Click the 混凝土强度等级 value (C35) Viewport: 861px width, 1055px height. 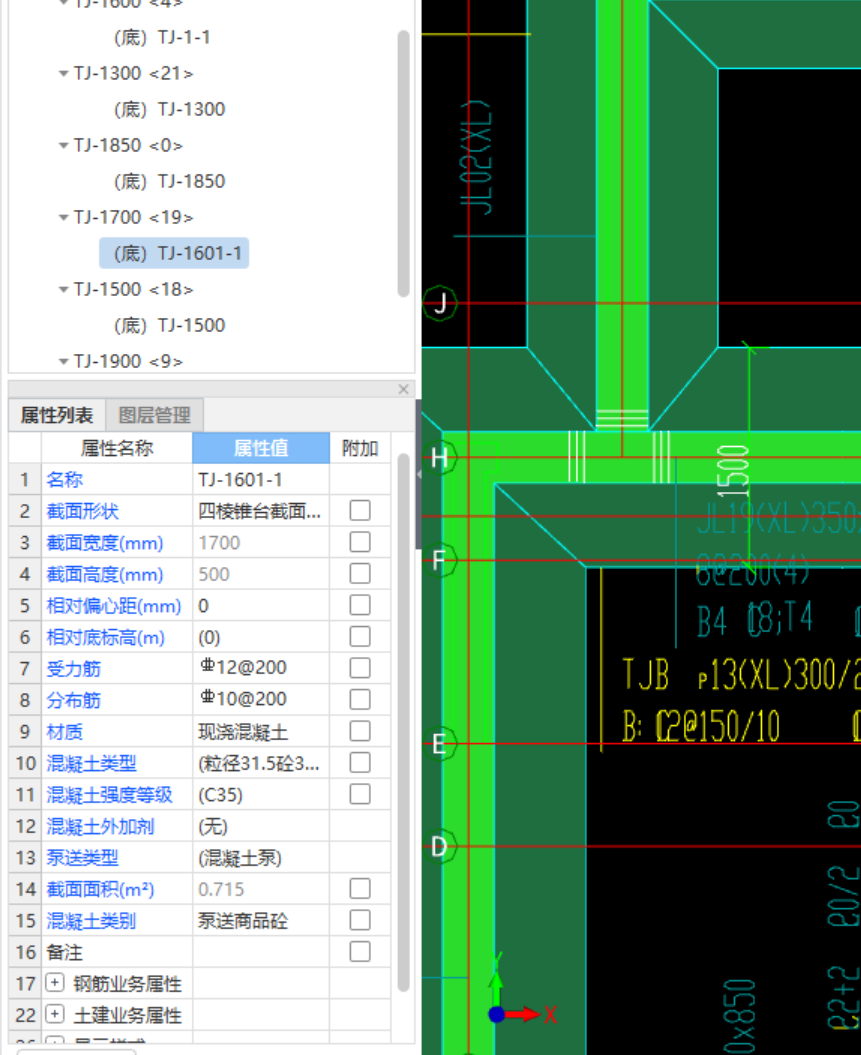[x=261, y=795]
